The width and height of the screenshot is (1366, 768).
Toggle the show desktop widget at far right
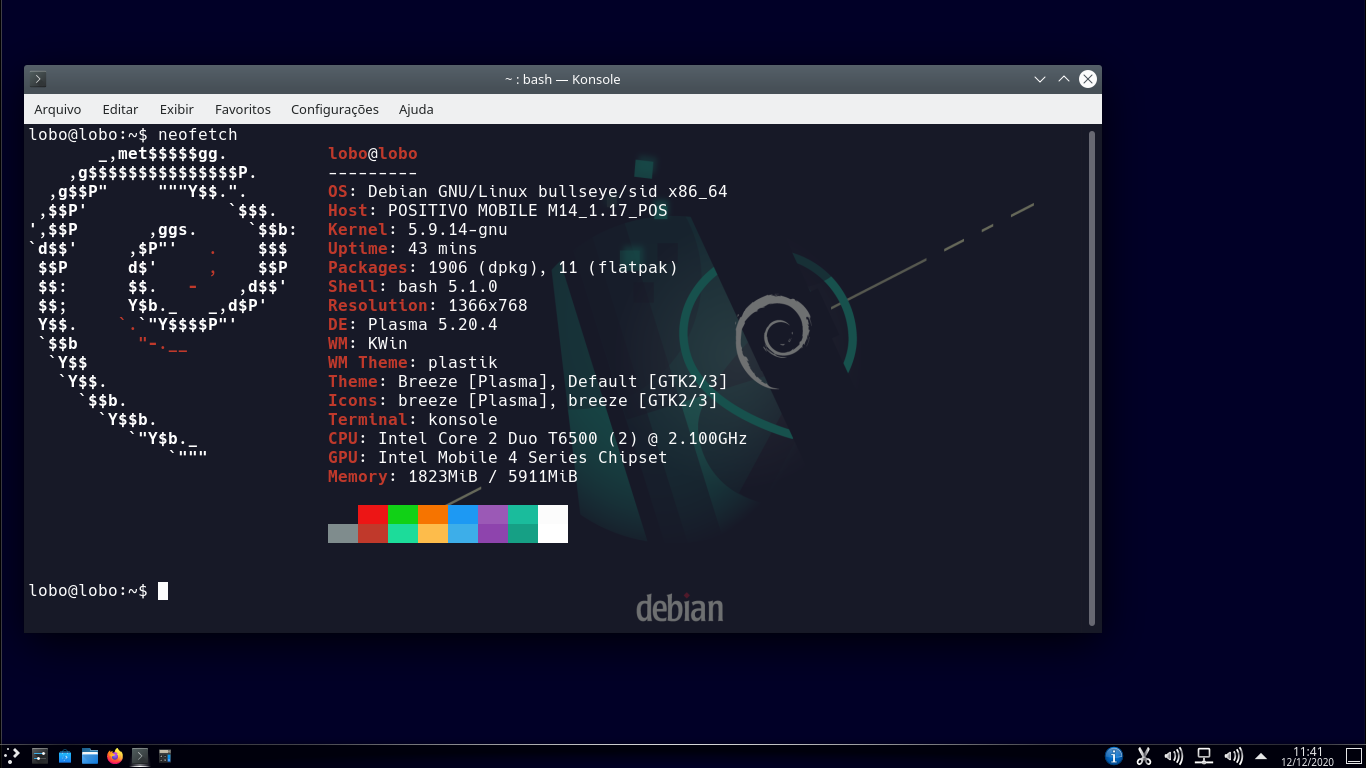1353,756
